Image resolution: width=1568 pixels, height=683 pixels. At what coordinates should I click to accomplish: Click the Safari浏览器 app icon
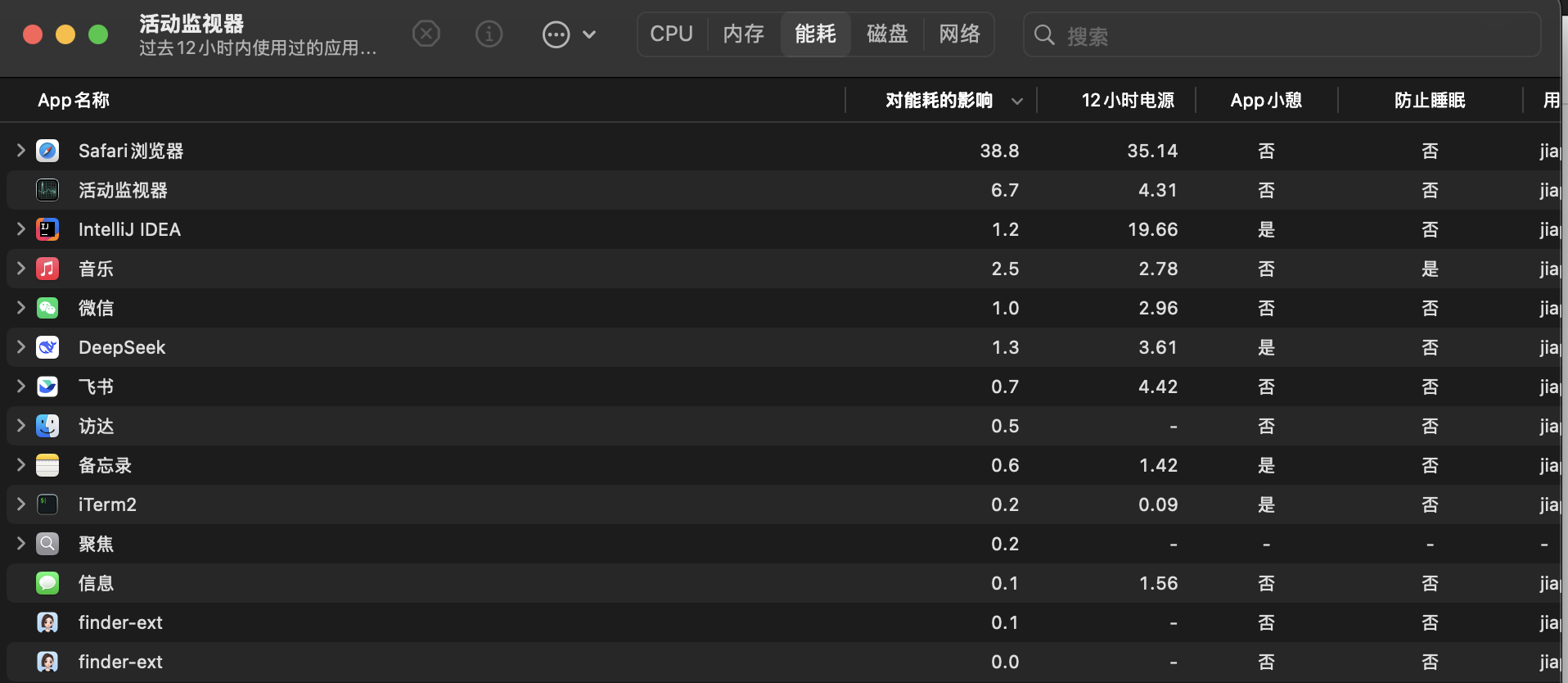click(47, 151)
